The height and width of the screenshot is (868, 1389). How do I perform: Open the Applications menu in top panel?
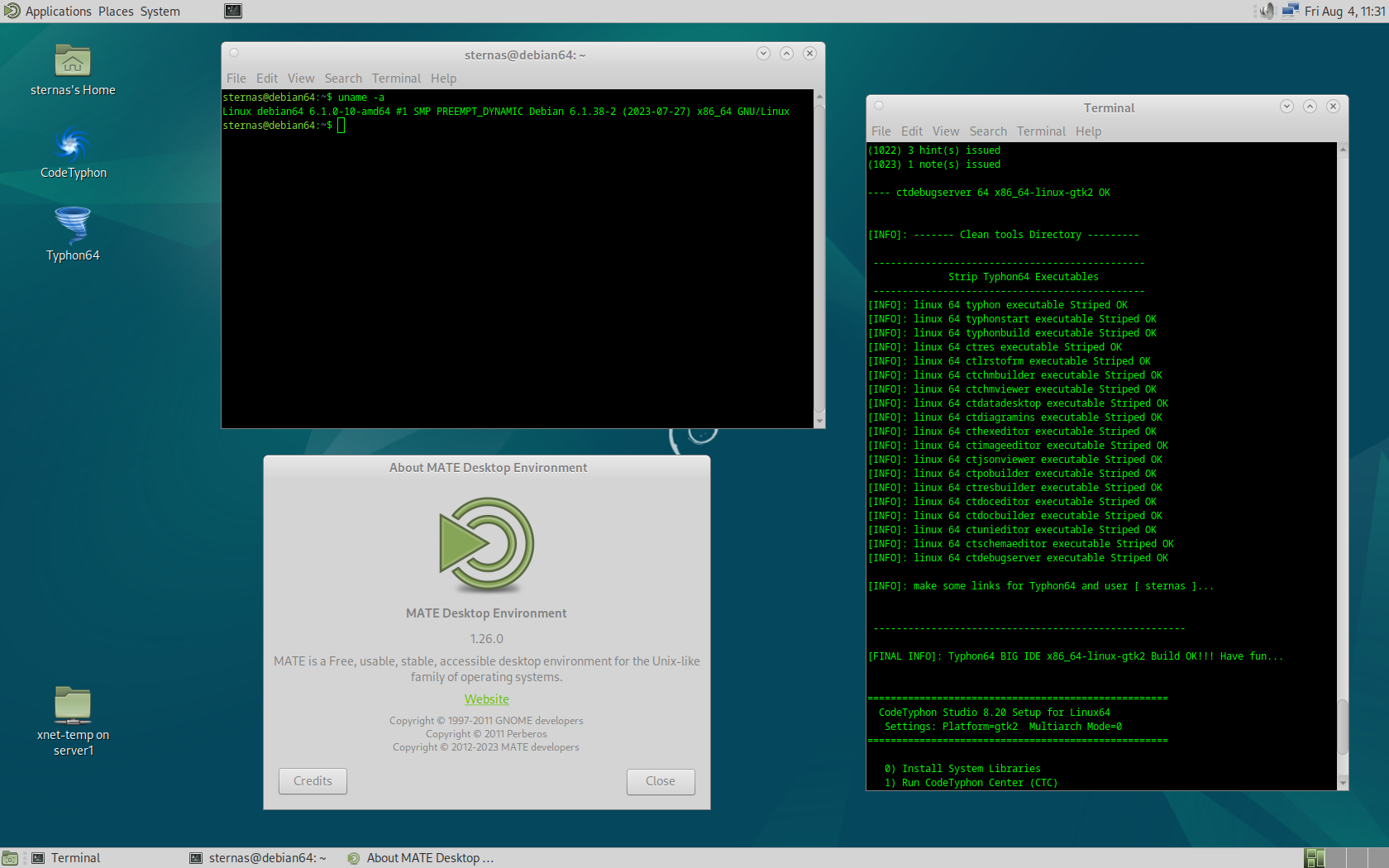point(48,11)
